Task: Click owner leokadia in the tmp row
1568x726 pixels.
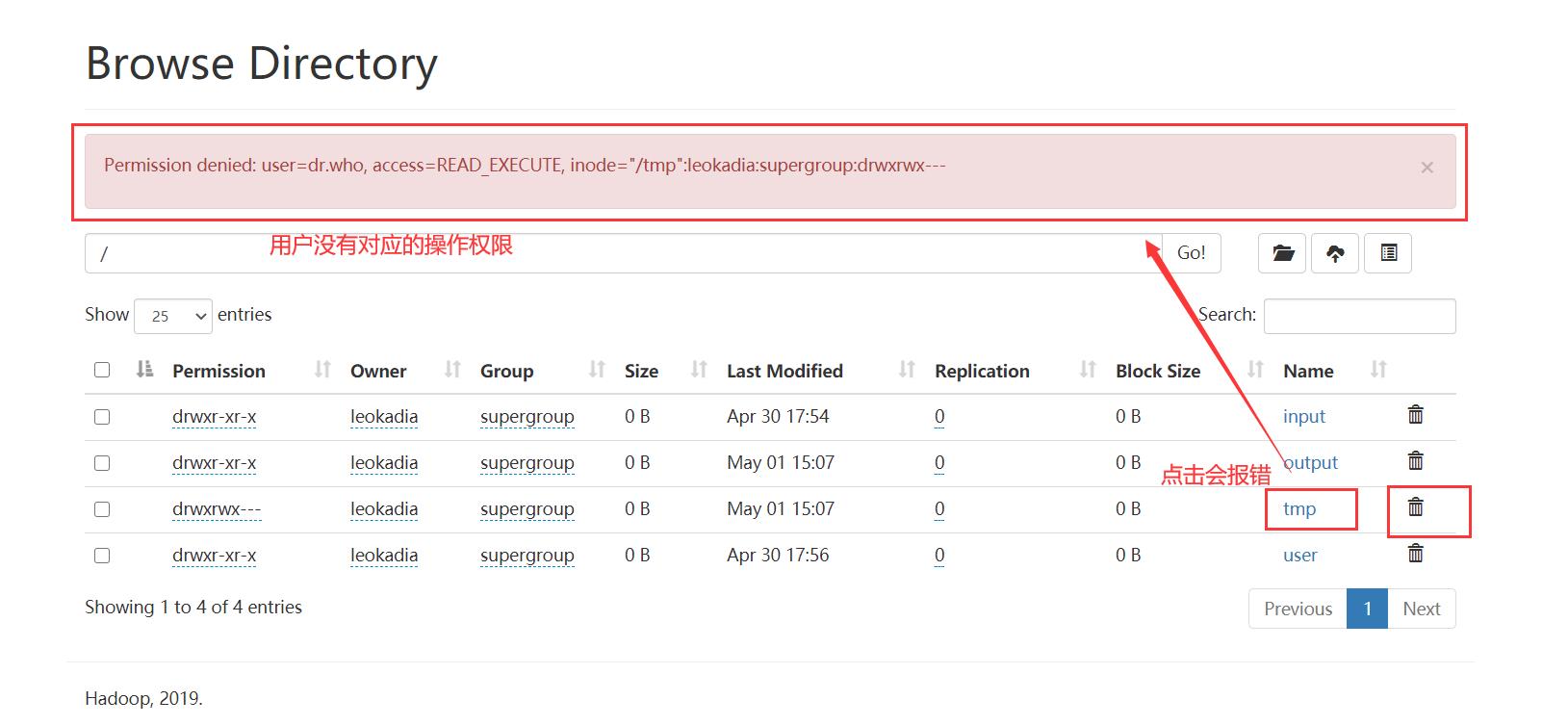Action: point(384,509)
